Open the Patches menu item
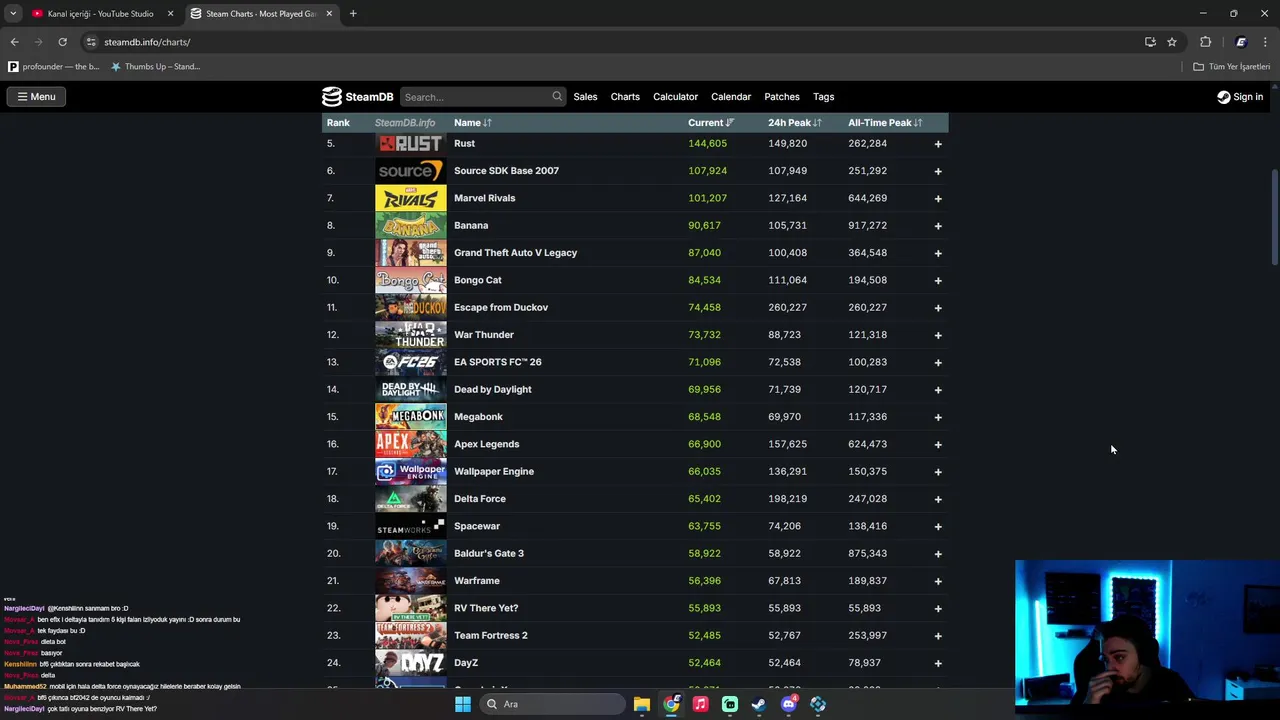The image size is (1280, 720). [x=782, y=97]
